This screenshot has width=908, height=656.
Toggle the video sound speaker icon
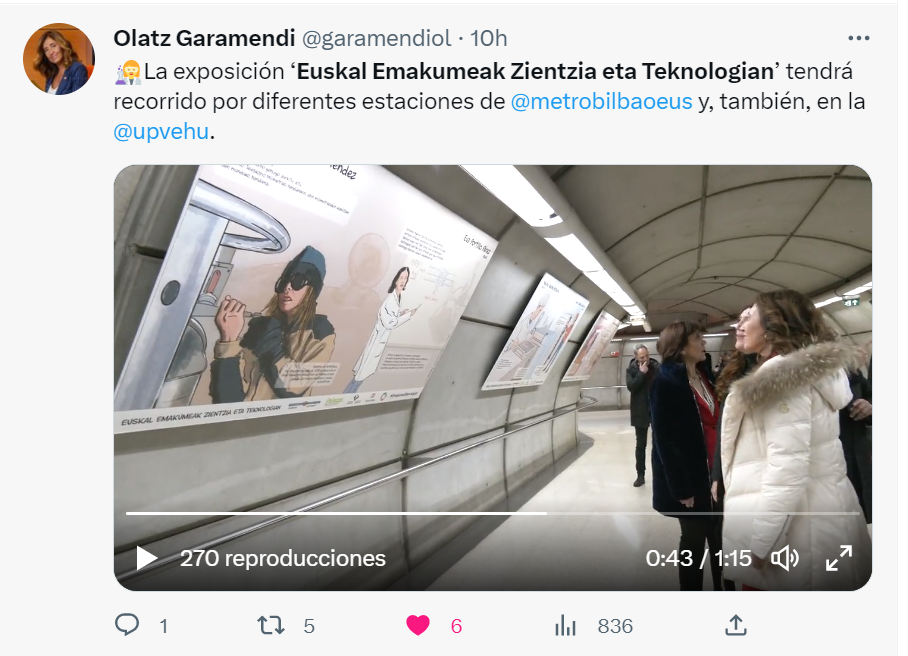pyautogui.click(x=785, y=558)
